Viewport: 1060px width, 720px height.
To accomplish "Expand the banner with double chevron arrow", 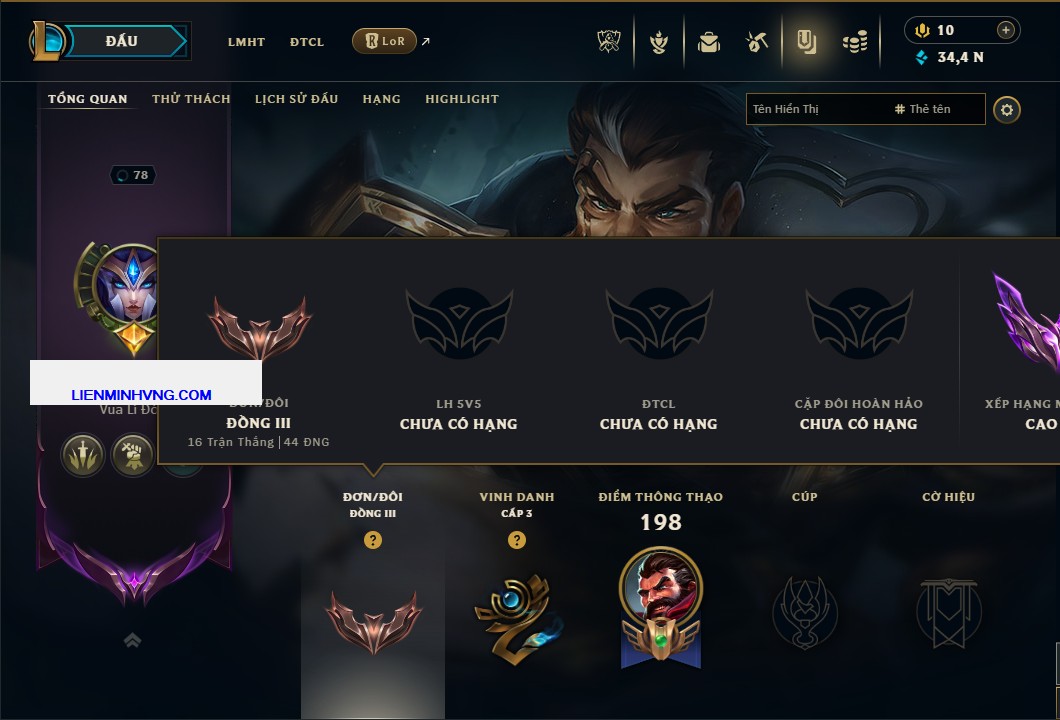I will click(x=132, y=640).
